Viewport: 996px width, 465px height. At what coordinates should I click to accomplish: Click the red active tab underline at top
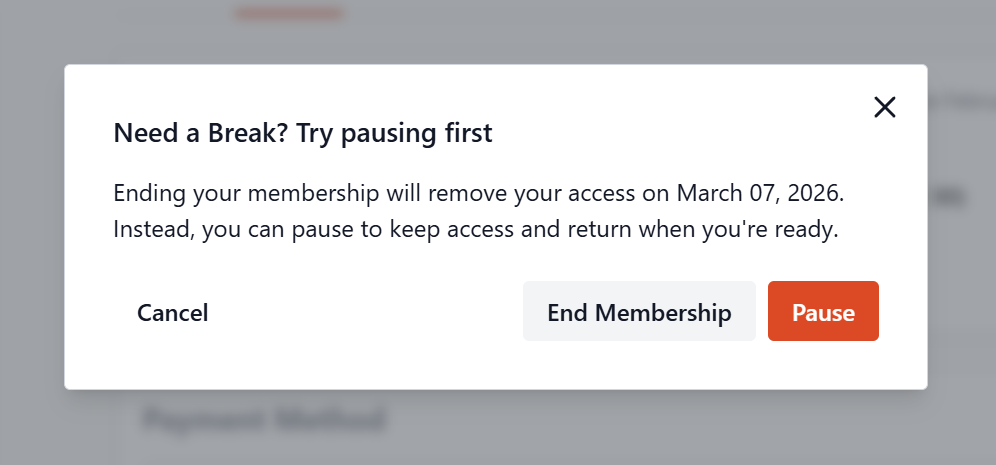click(x=288, y=14)
